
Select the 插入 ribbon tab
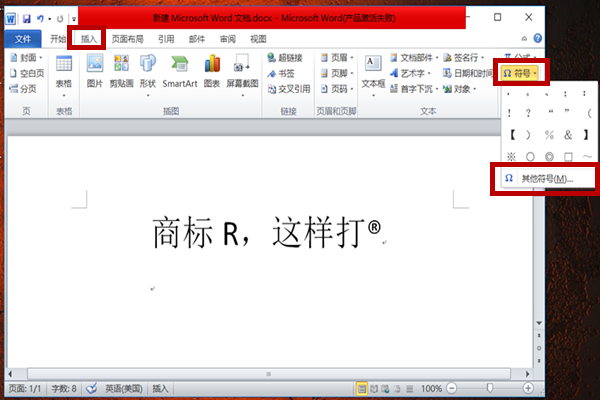pyautogui.click(x=88, y=39)
